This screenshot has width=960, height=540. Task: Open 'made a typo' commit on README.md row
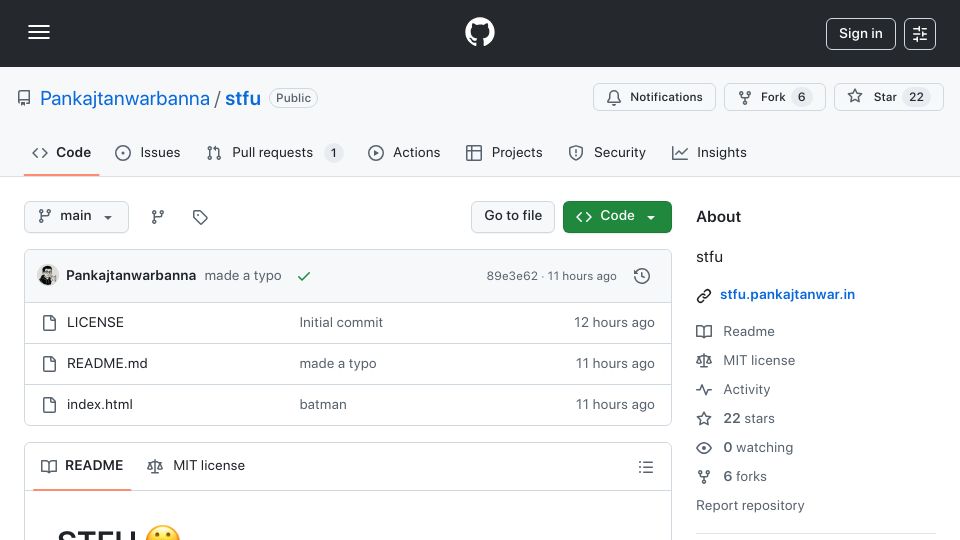[x=338, y=364]
